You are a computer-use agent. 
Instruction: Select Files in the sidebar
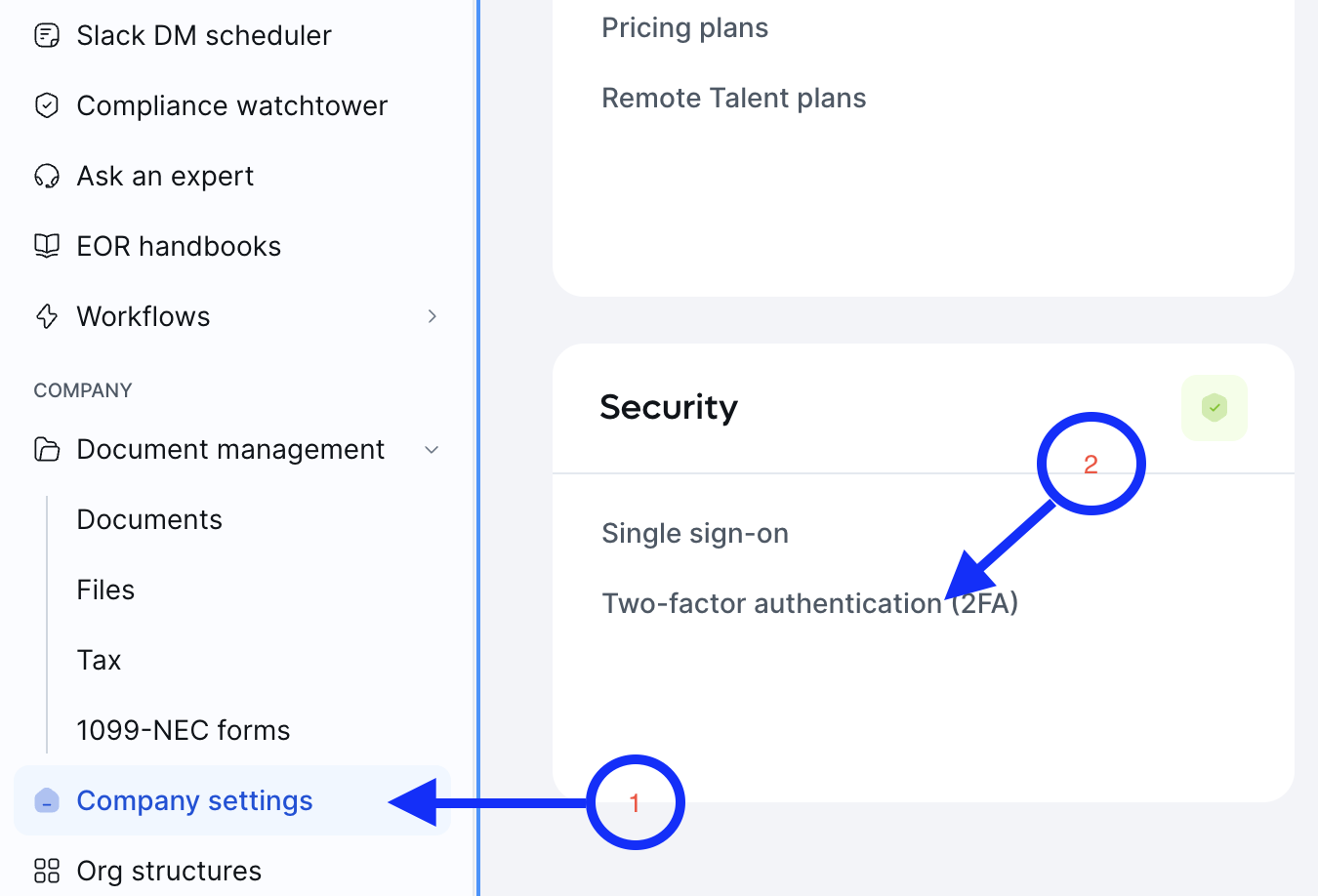pyautogui.click(x=105, y=590)
